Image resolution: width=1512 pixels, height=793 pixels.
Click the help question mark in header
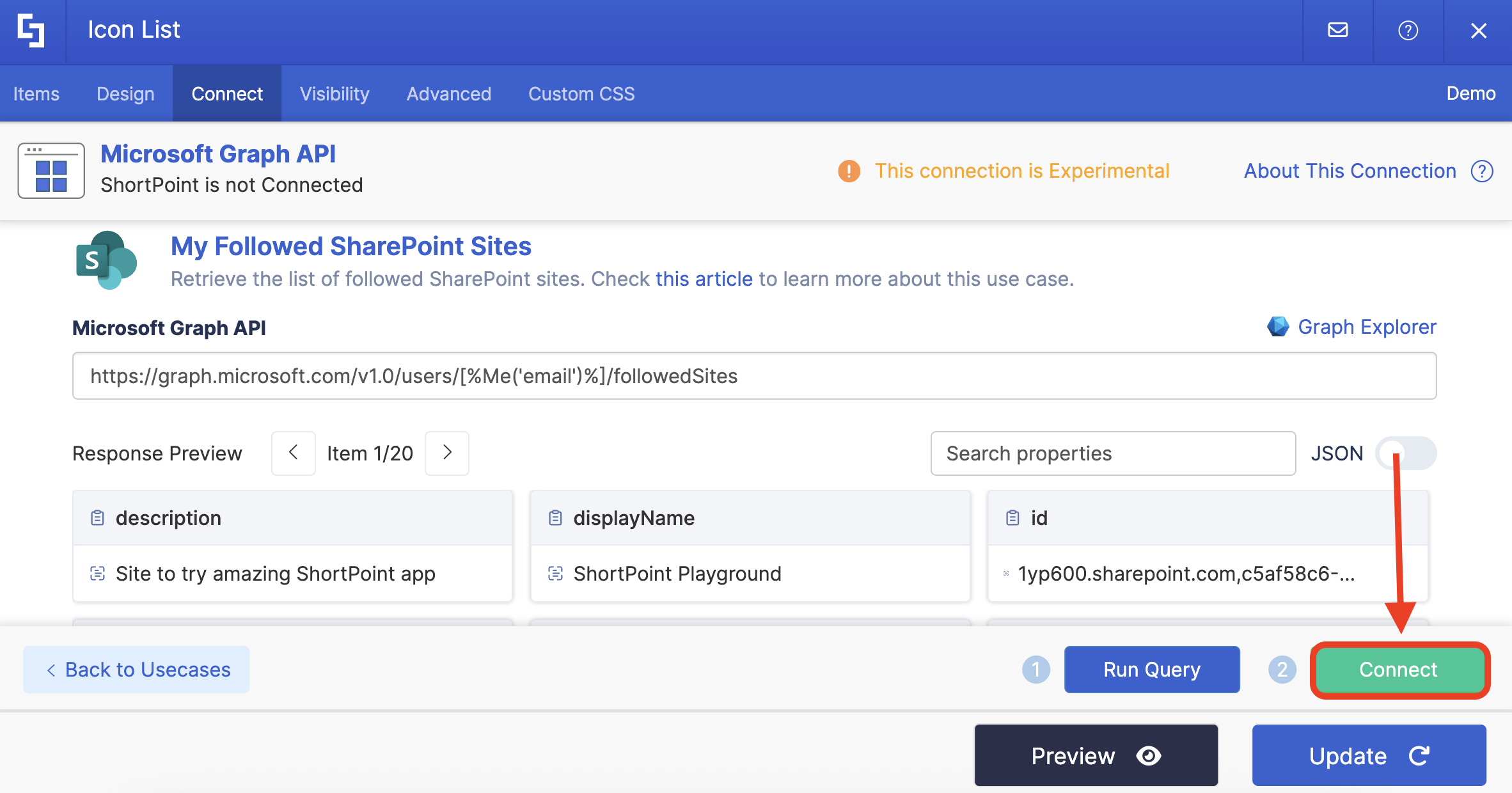(1408, 30)
